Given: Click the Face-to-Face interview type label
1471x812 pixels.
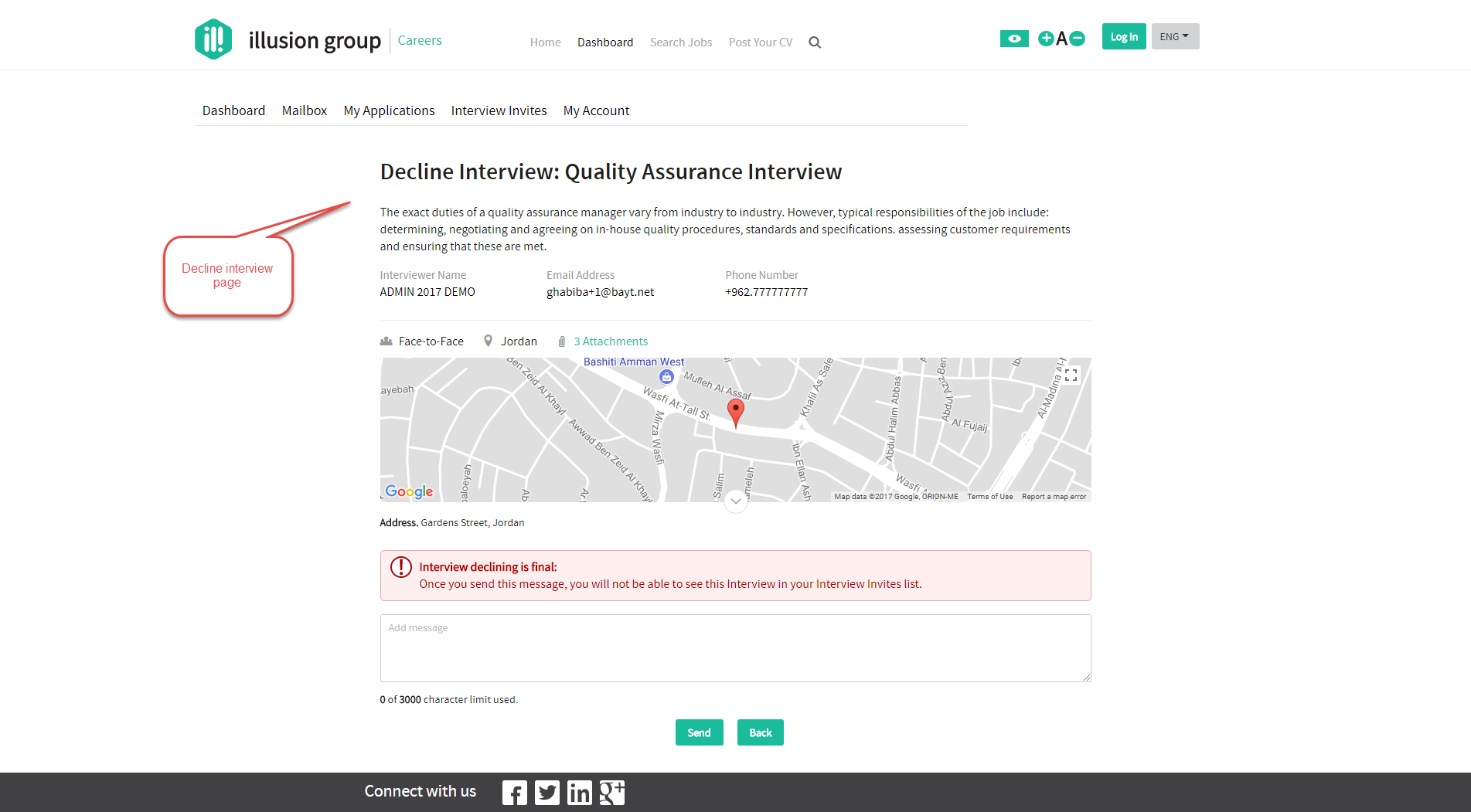Looking at the screenshot, I should coord(431,341).
